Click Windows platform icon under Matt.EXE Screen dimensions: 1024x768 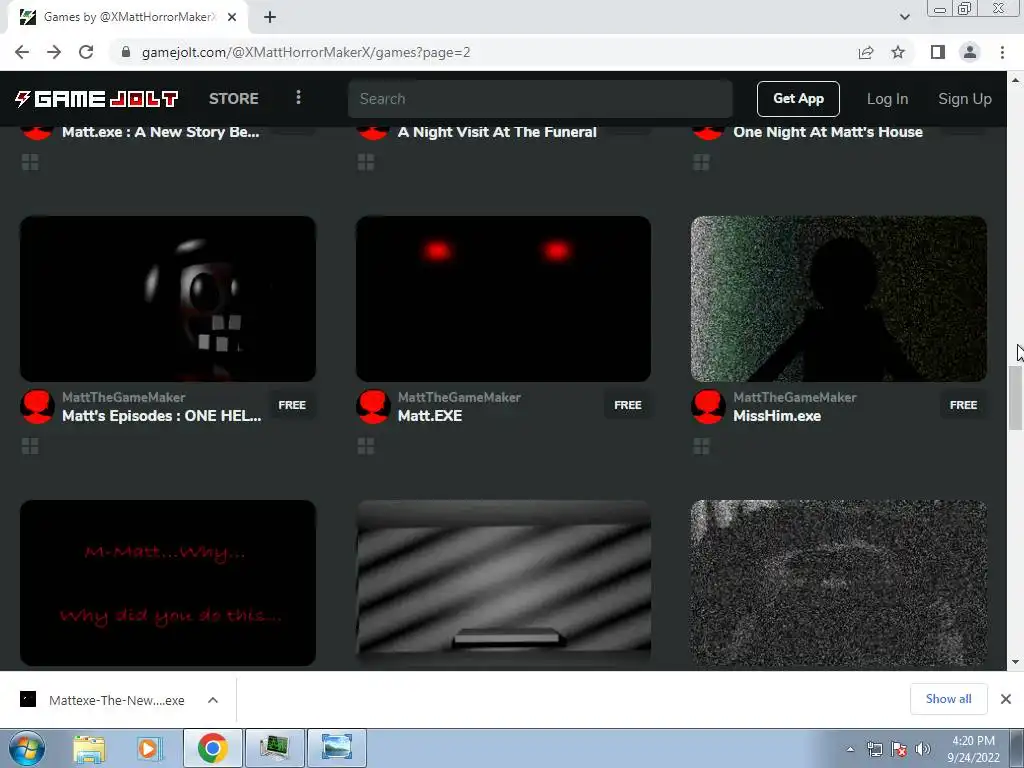point(366,446)
